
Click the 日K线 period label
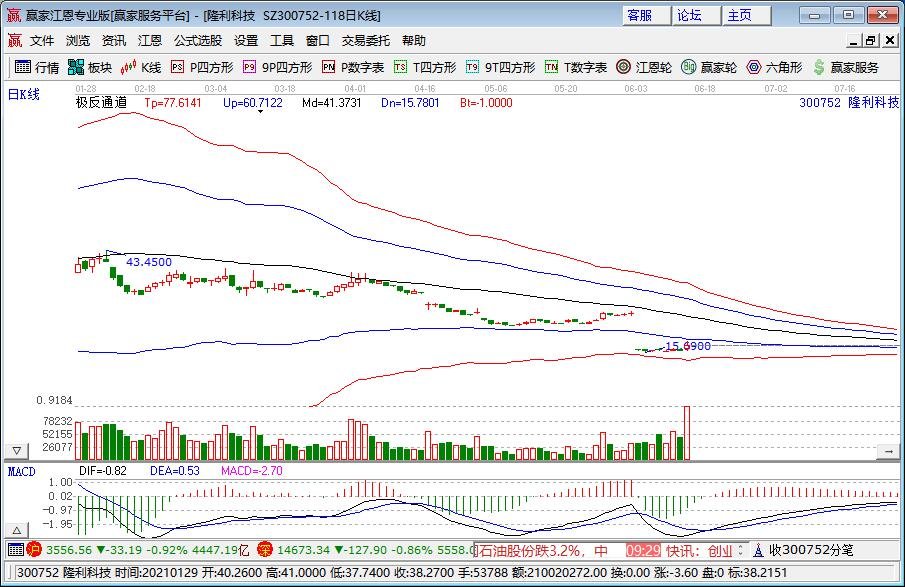click(x=23, y=94)
